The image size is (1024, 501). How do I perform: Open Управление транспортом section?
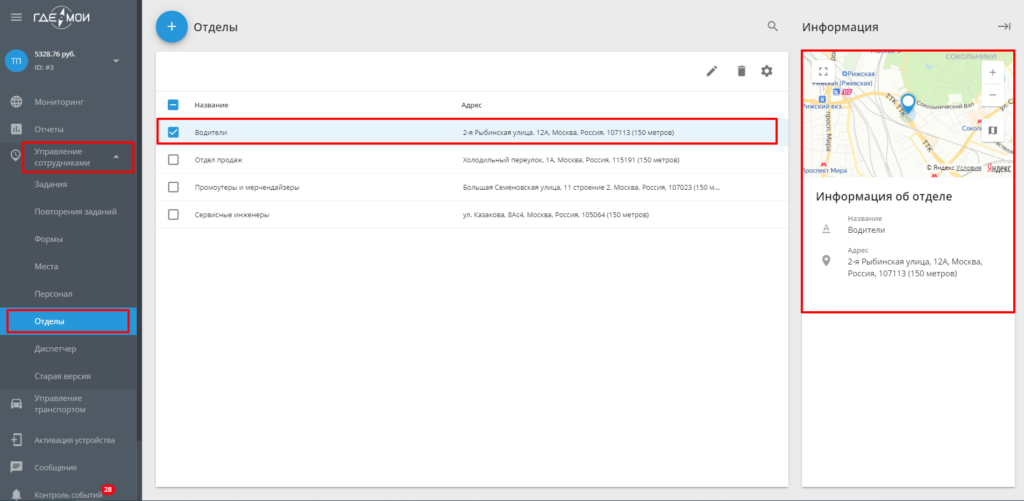(60, 404)
